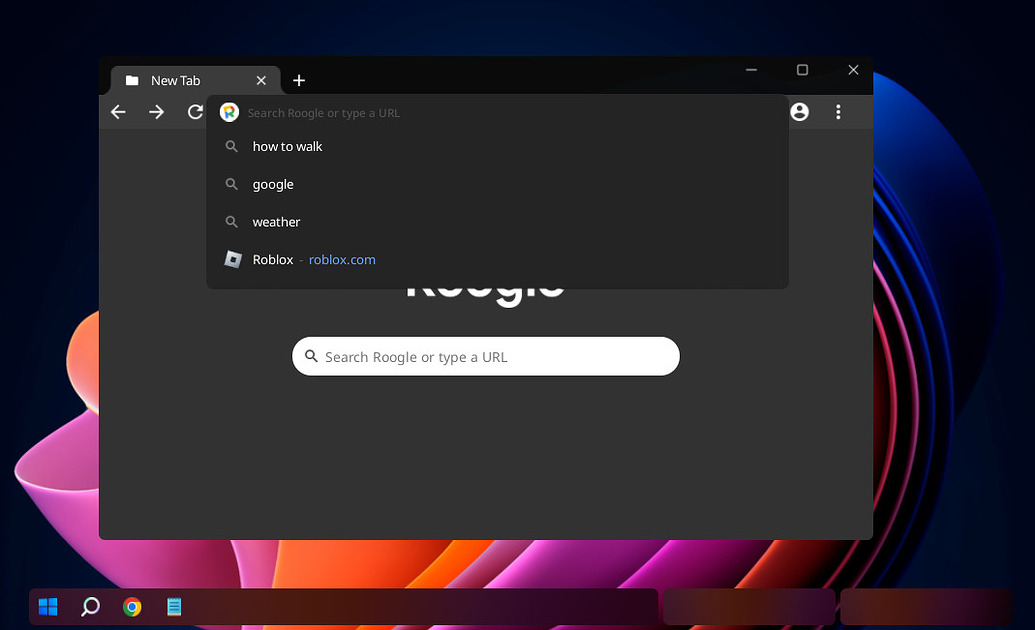Viewport: 1035px width, 630px height.
Task: Open a new browser tab
Action: (298, 80)
